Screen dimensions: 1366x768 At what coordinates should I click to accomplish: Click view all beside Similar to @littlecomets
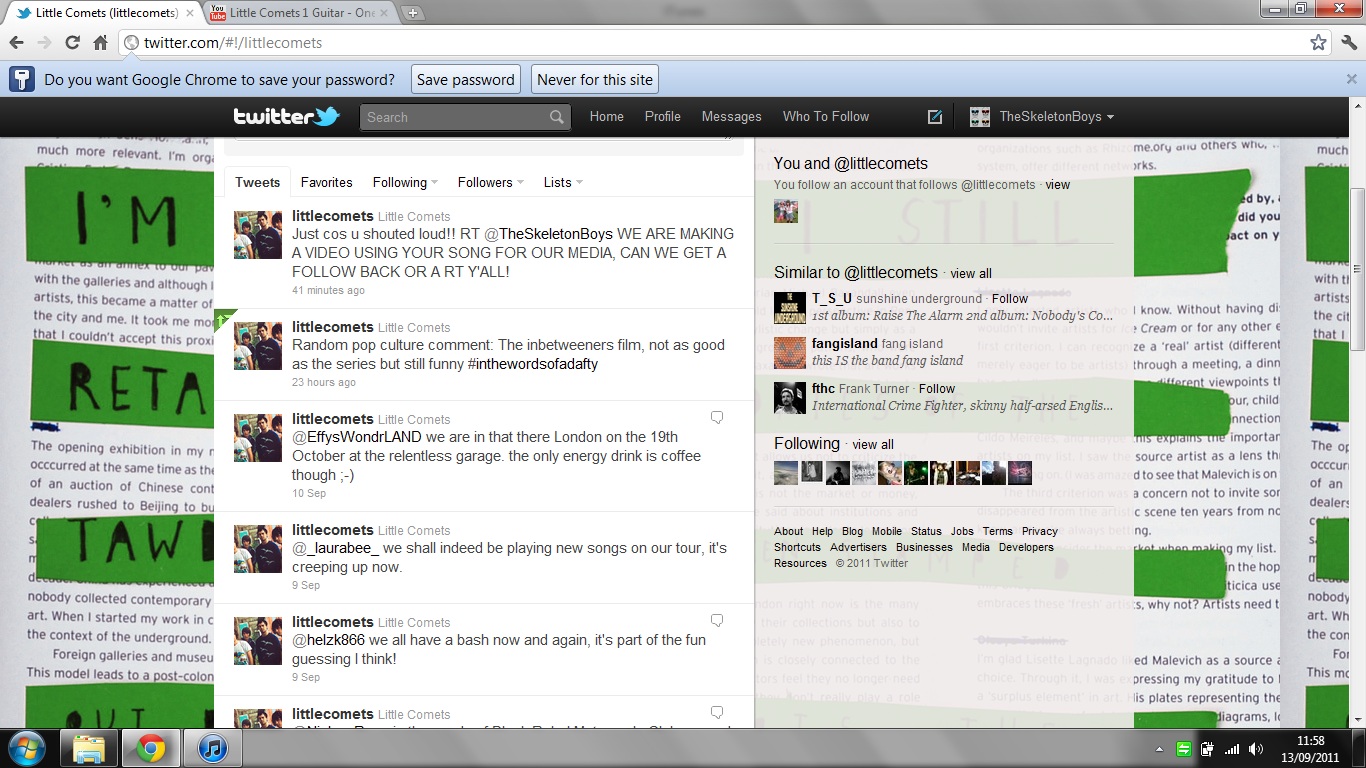(971, 273)
